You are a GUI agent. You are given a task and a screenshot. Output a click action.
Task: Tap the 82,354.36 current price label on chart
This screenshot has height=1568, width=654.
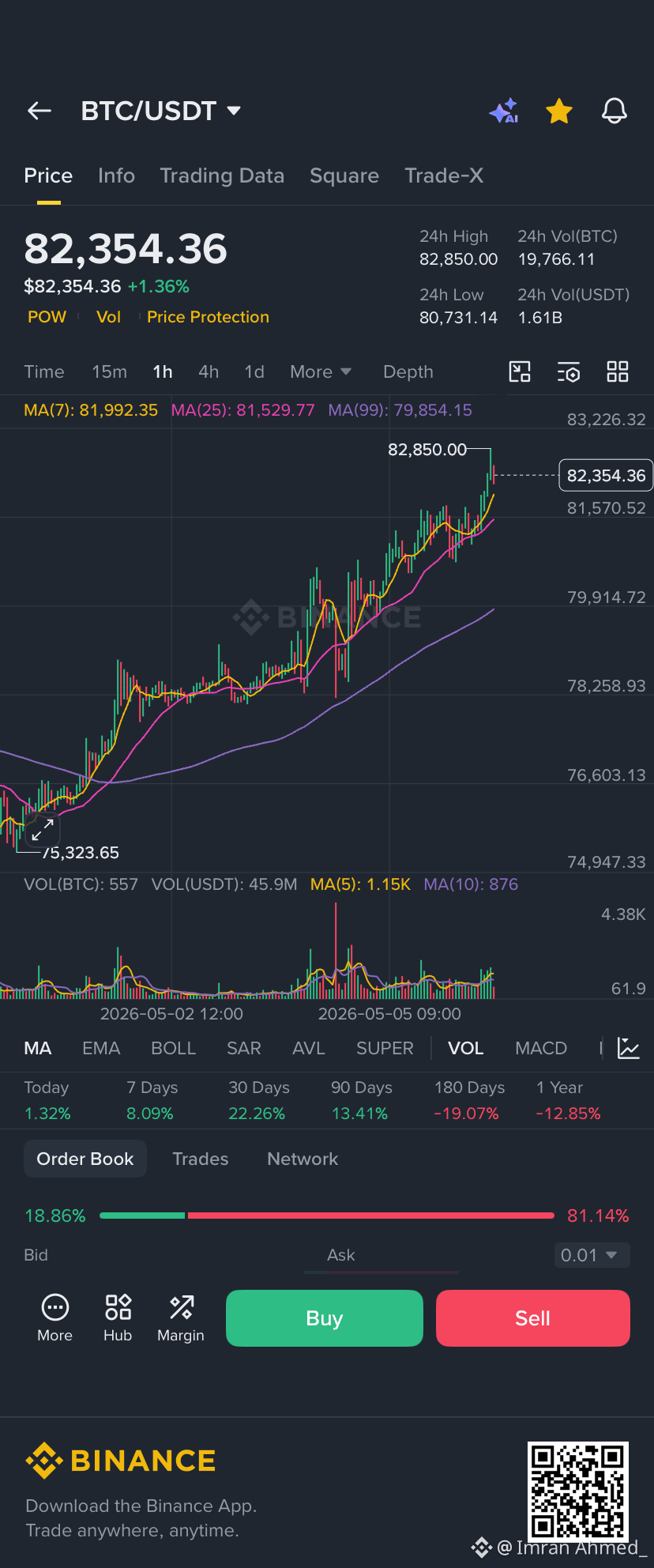tap(606, 476)
